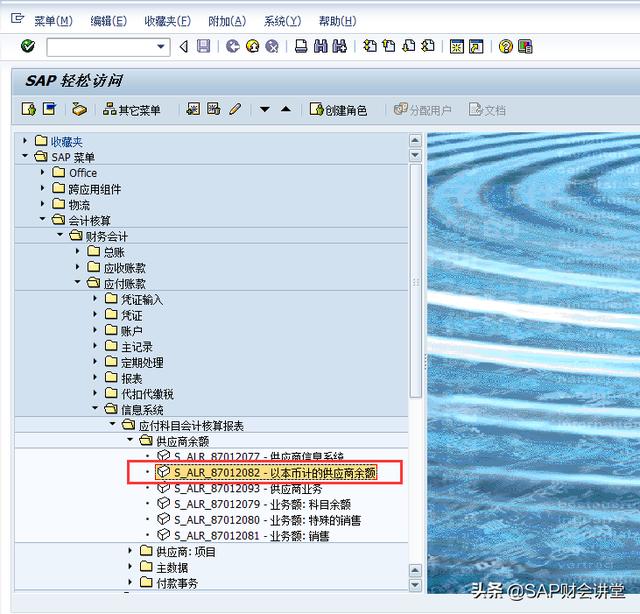Click the Add to Favorites icon
Viewport: 640px width, 614px height.
click(x=193, y=109)
